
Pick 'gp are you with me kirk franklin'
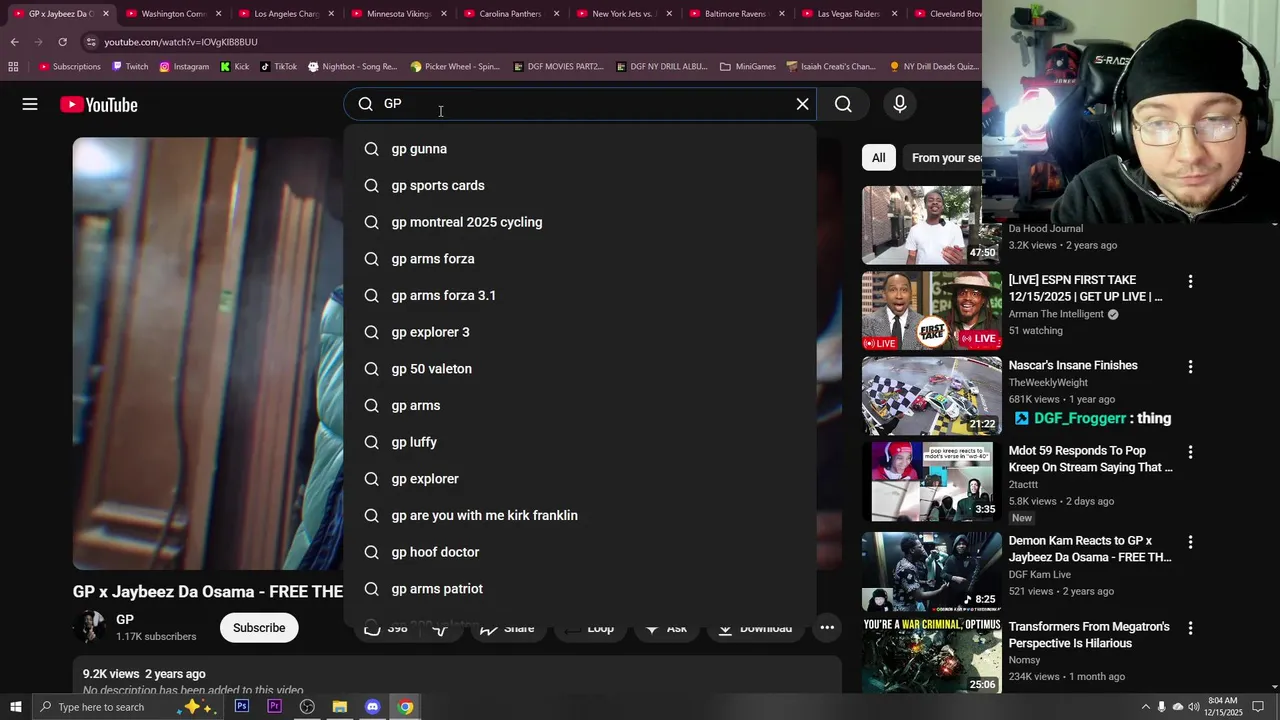[x=580, y=515]
